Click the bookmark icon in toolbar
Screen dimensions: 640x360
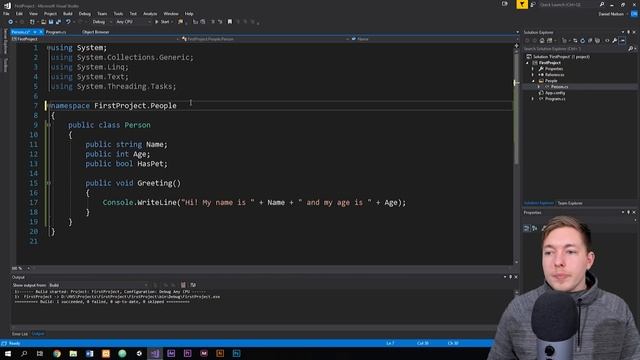[230, 22]
